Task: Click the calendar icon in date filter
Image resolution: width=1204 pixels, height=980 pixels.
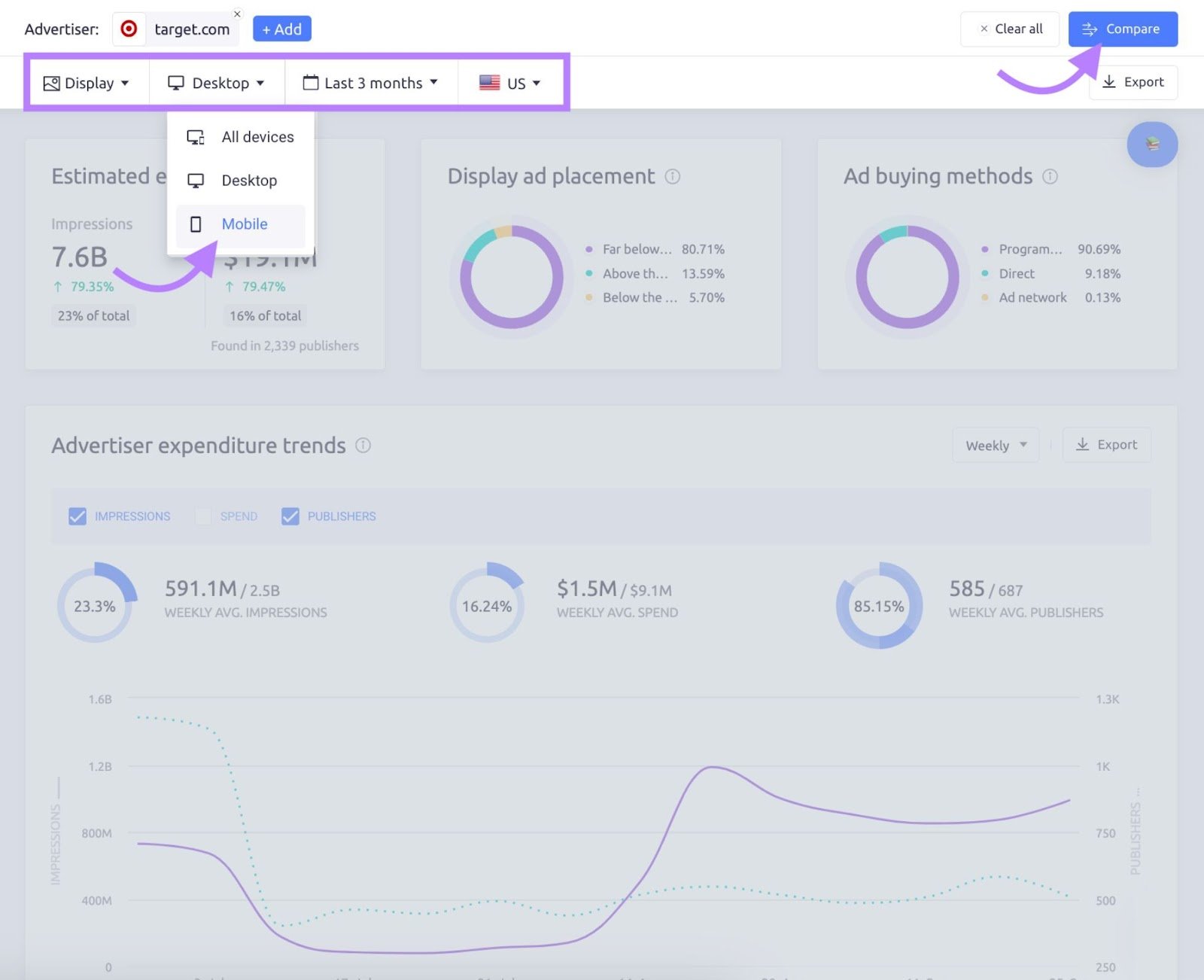Action: tap(310, 83)
